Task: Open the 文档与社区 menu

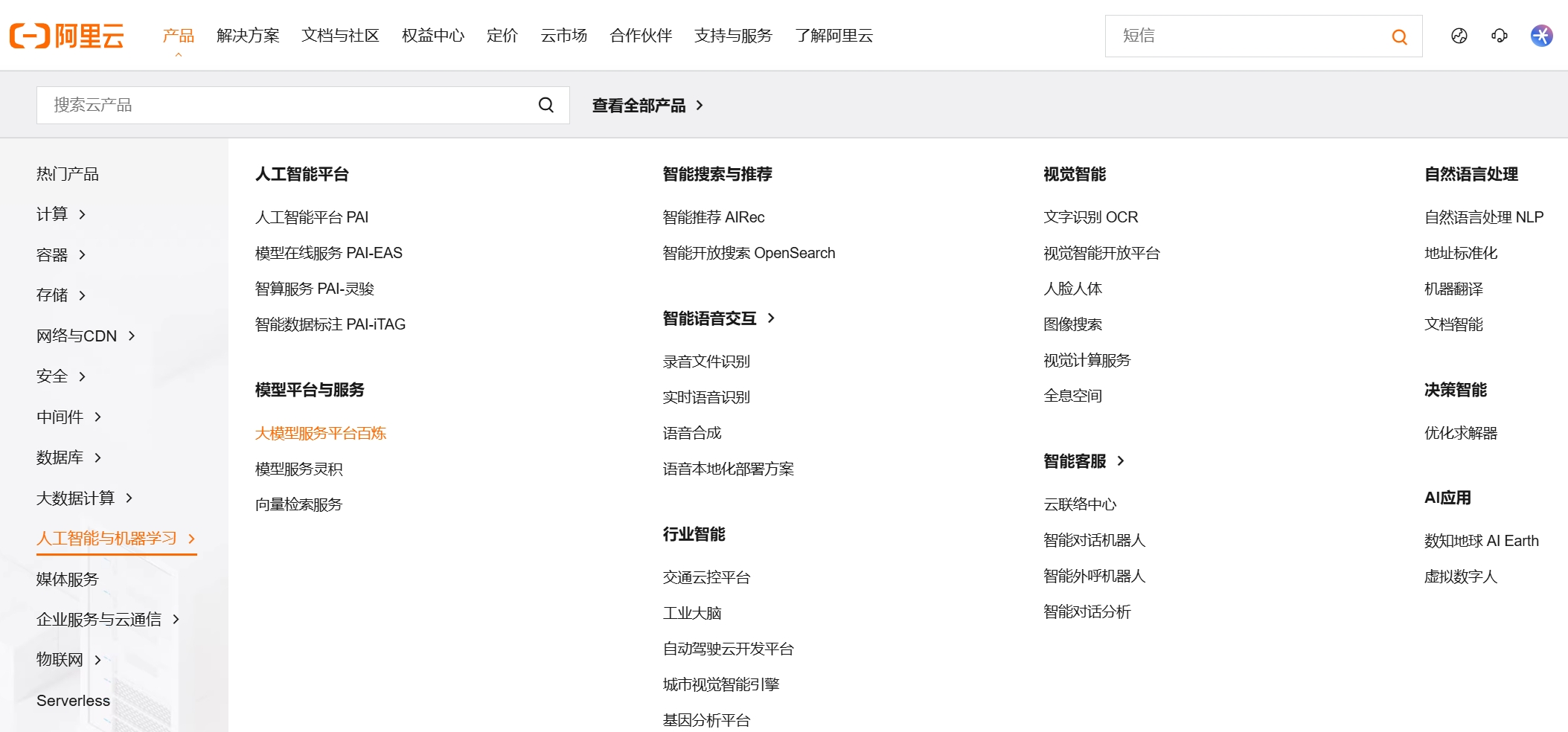Action: click(341, 36)
